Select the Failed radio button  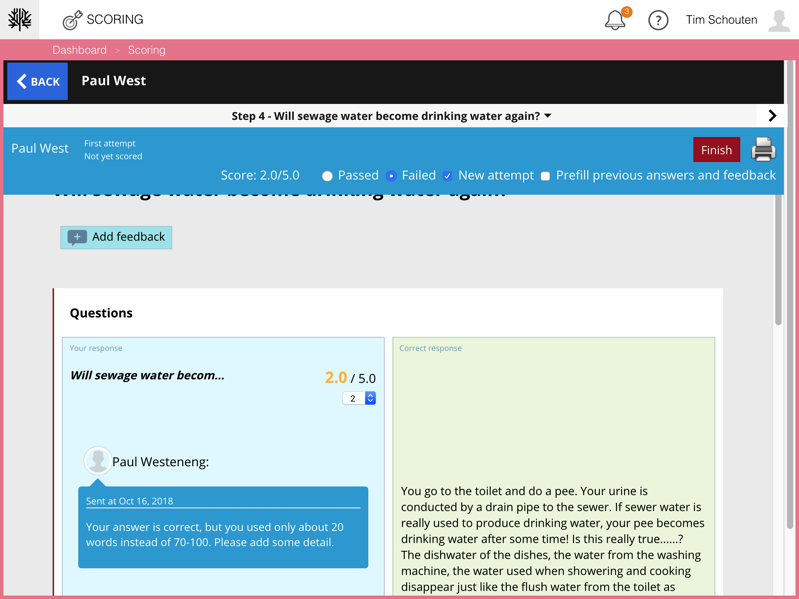(391, 176)
